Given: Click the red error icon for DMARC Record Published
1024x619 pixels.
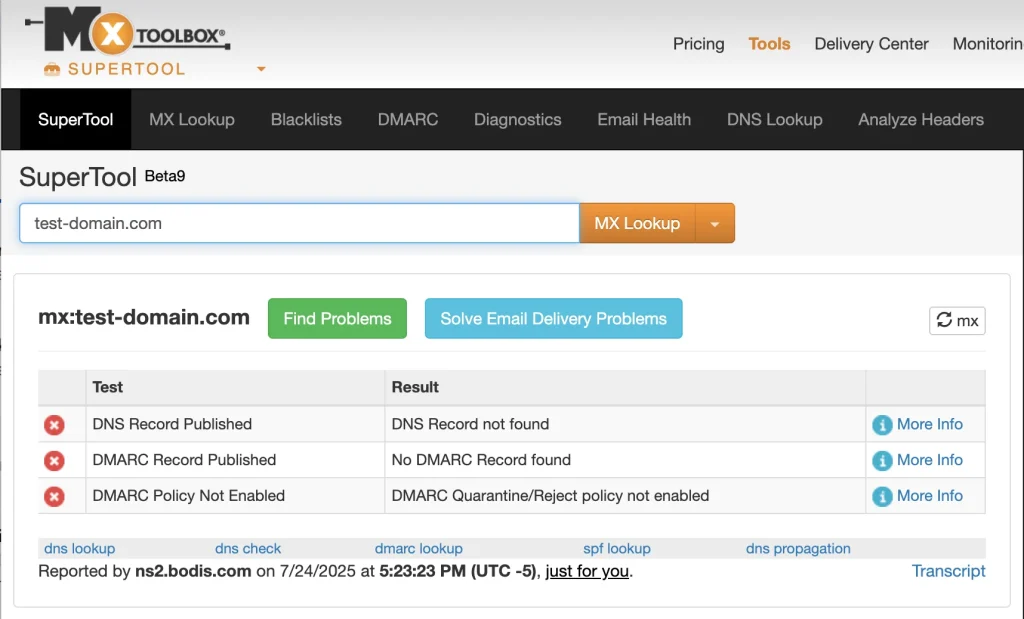Looking at the screenshot, I should 54,461.
